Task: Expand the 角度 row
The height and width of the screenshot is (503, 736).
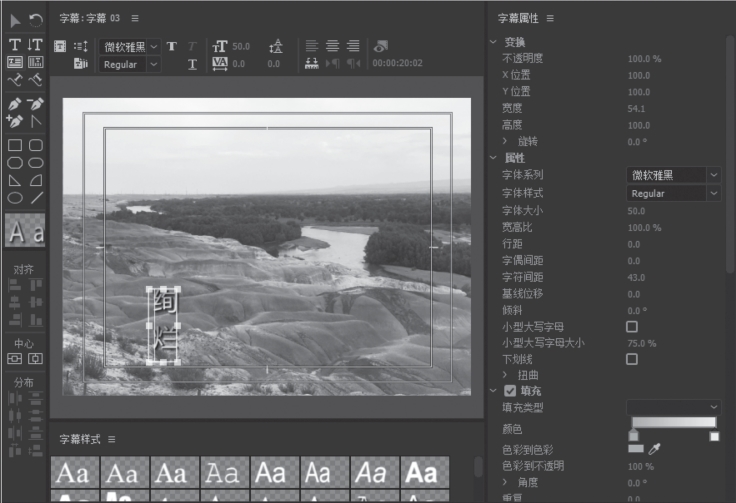Action: (x=505, y=482)
